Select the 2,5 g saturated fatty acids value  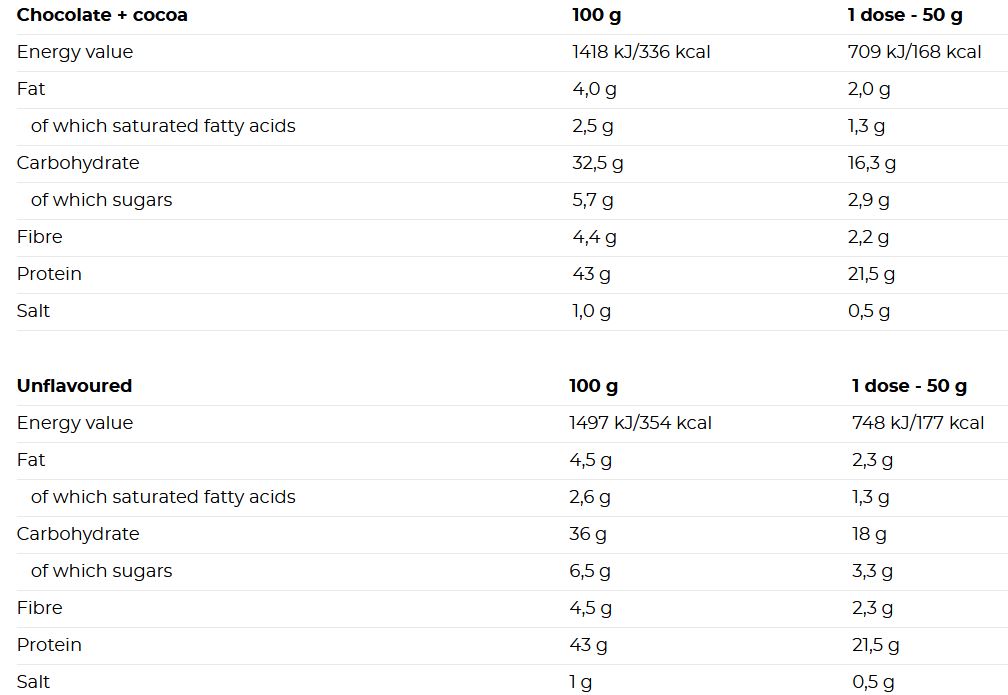[x=593, y=127]
